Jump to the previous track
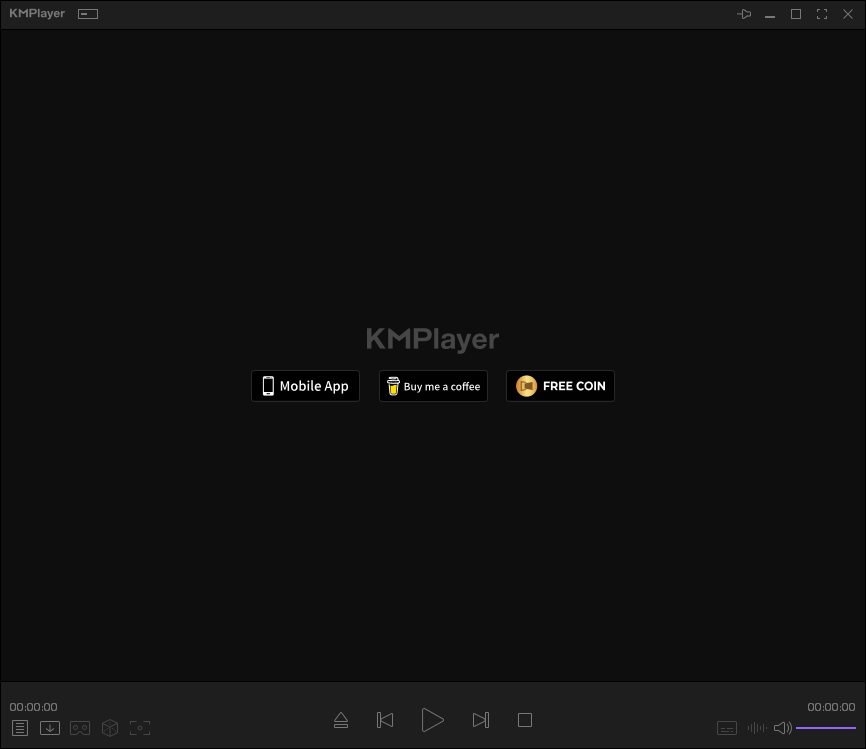This screenshot has height=749, width=866. click(x=385, y=719)
